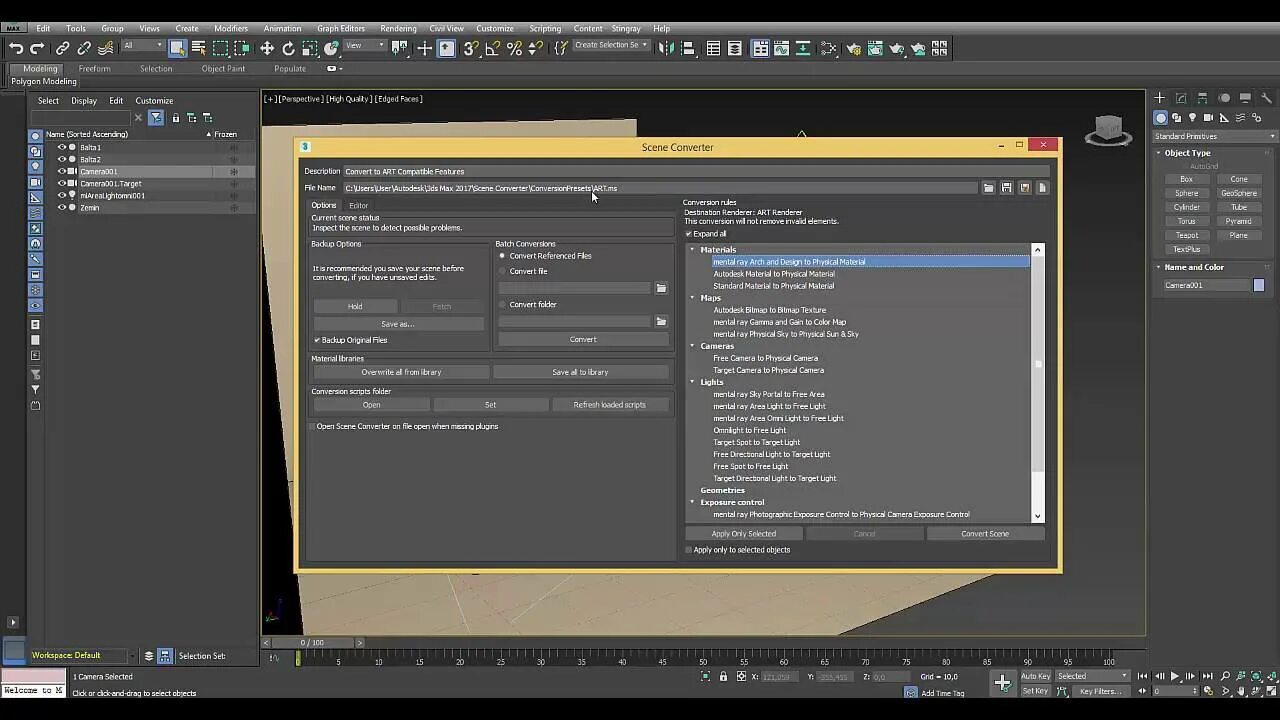This screenshot has width=1280, height=720.
Task: Select the Convert folder radio button
Action: coord(503,304)
